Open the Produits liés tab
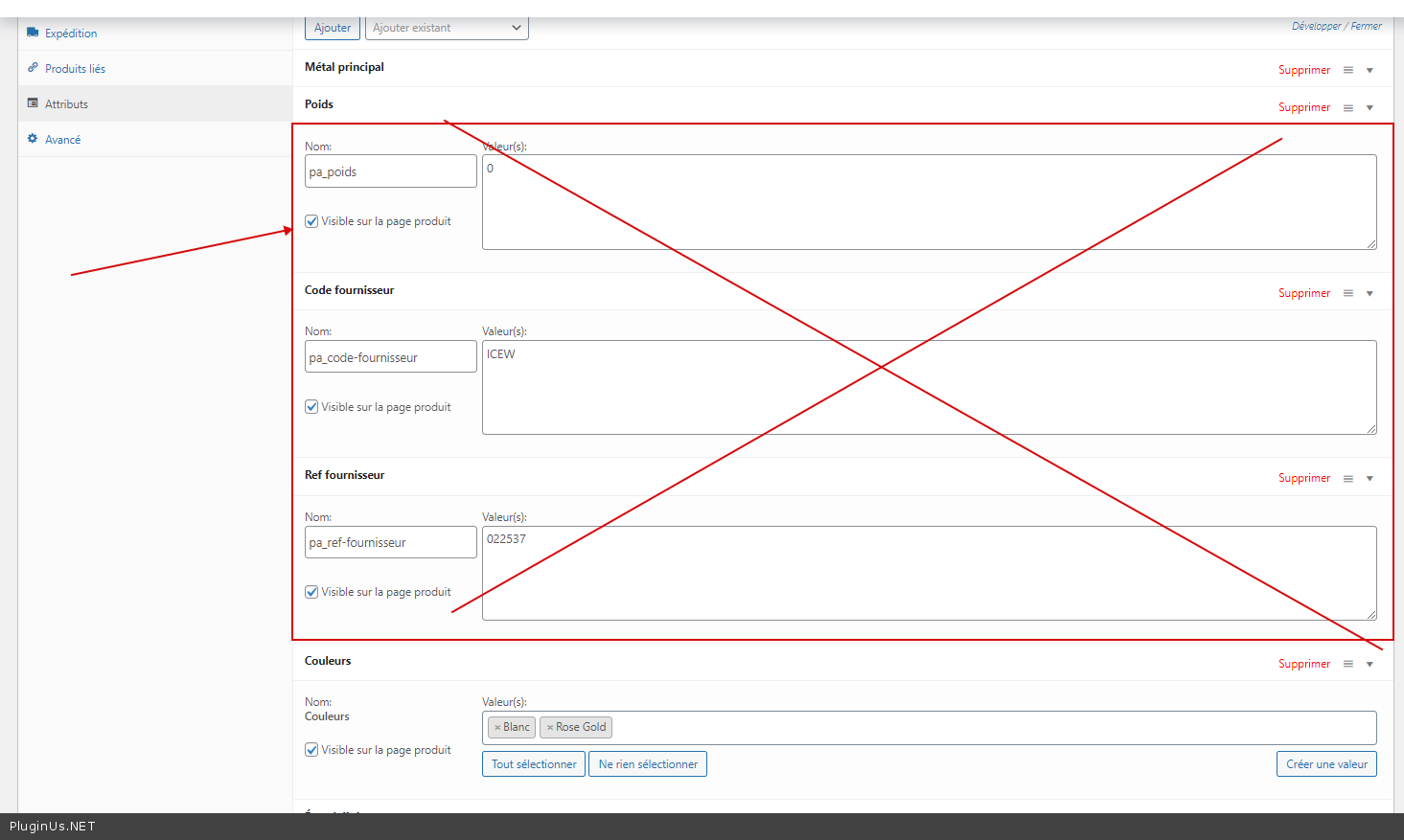The width and height of the screenshot is (1404, 840). 75,69
